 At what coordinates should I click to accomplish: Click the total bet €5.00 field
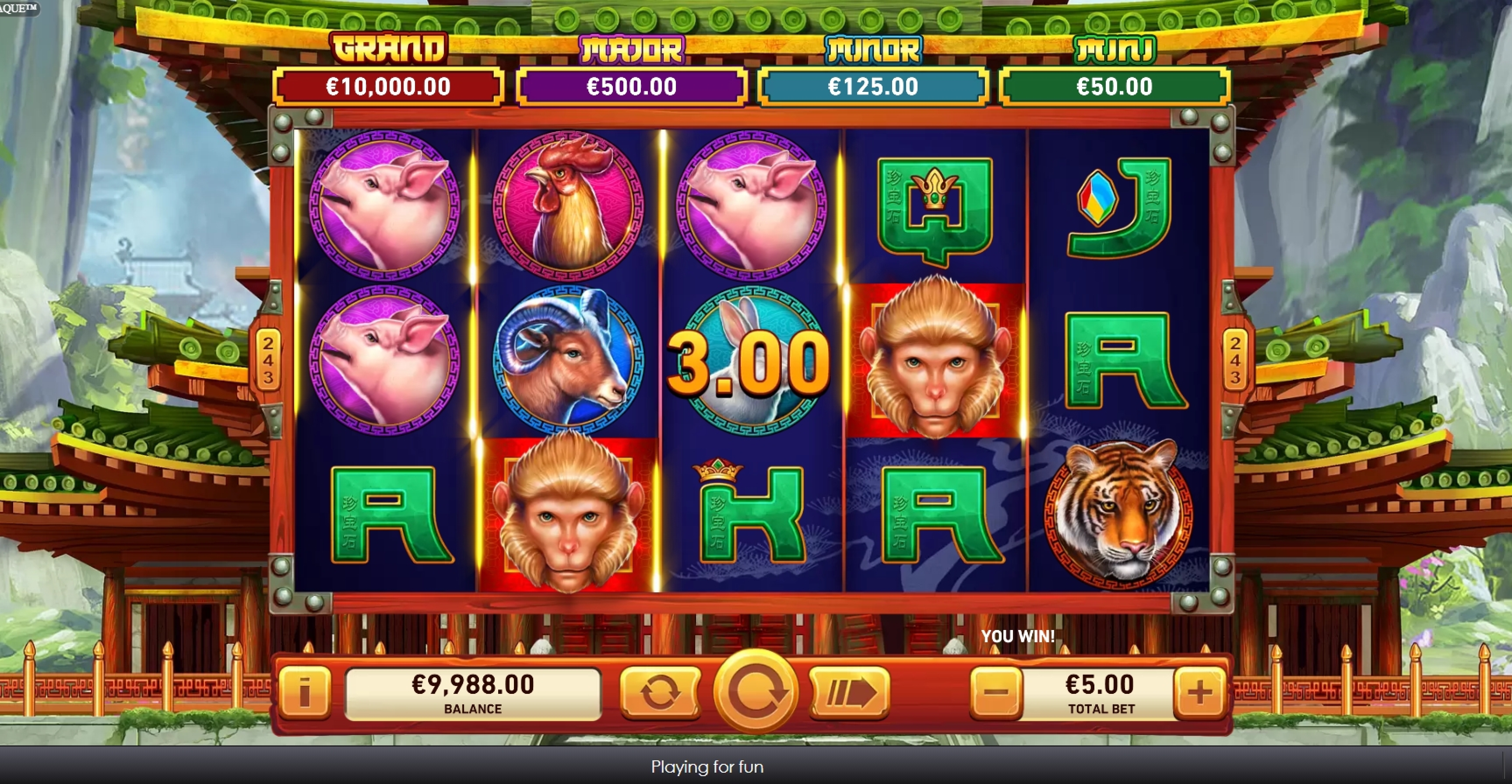pyautogui.click(x=1099, y=693)
